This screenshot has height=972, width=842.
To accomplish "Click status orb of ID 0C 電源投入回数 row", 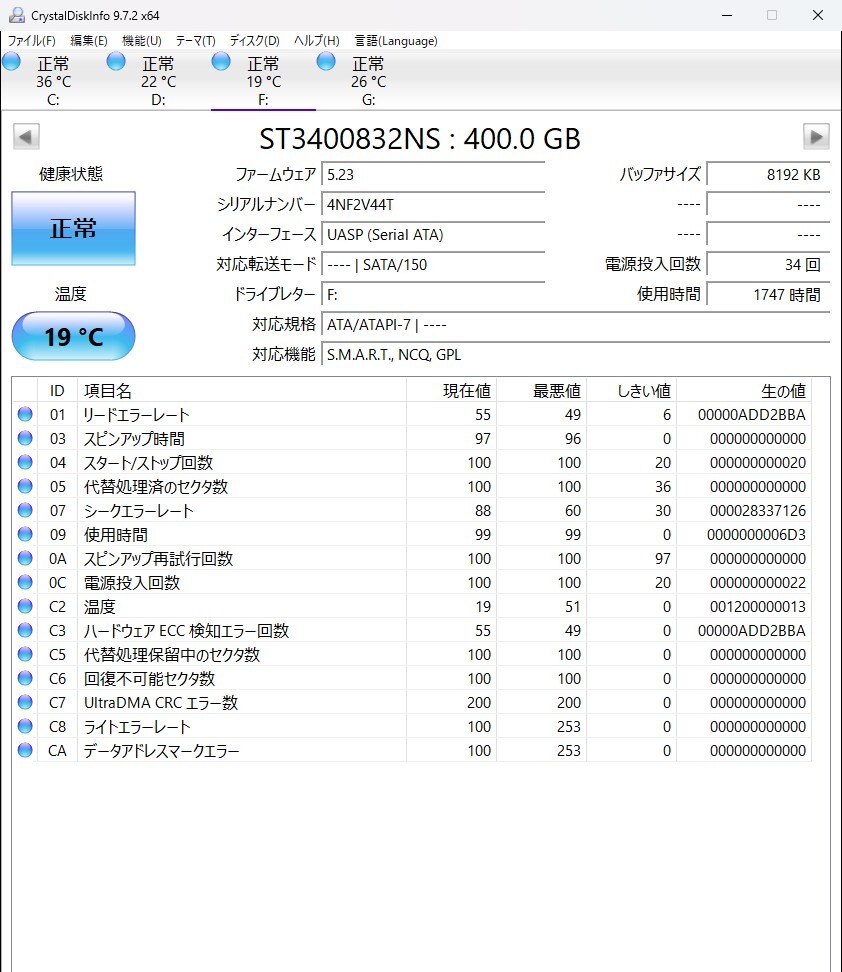I will 25,582.
